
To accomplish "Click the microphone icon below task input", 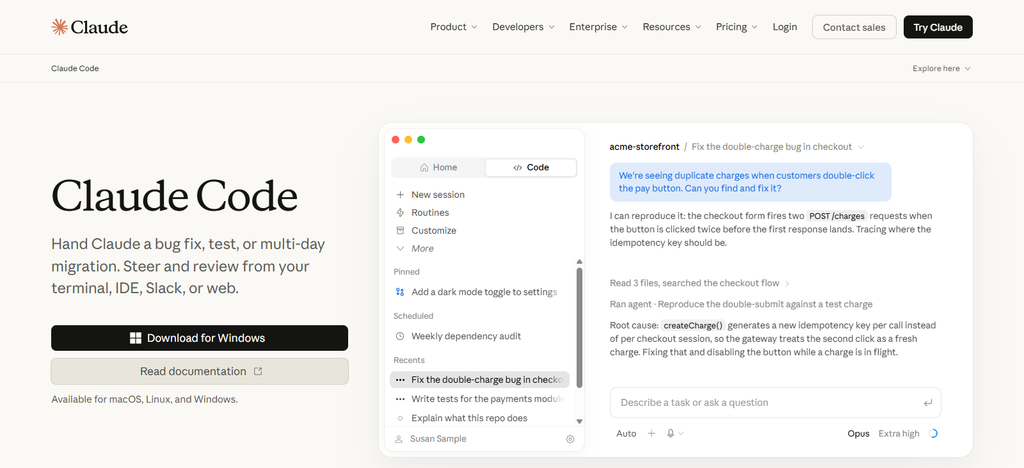I will 670,433.
